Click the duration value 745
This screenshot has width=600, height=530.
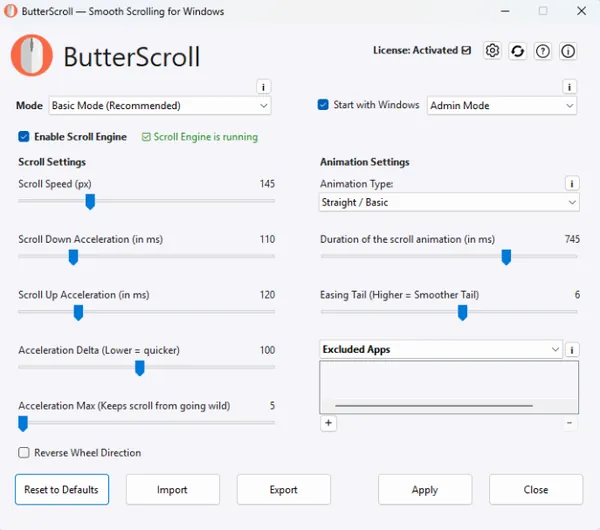tap(572, 239)
